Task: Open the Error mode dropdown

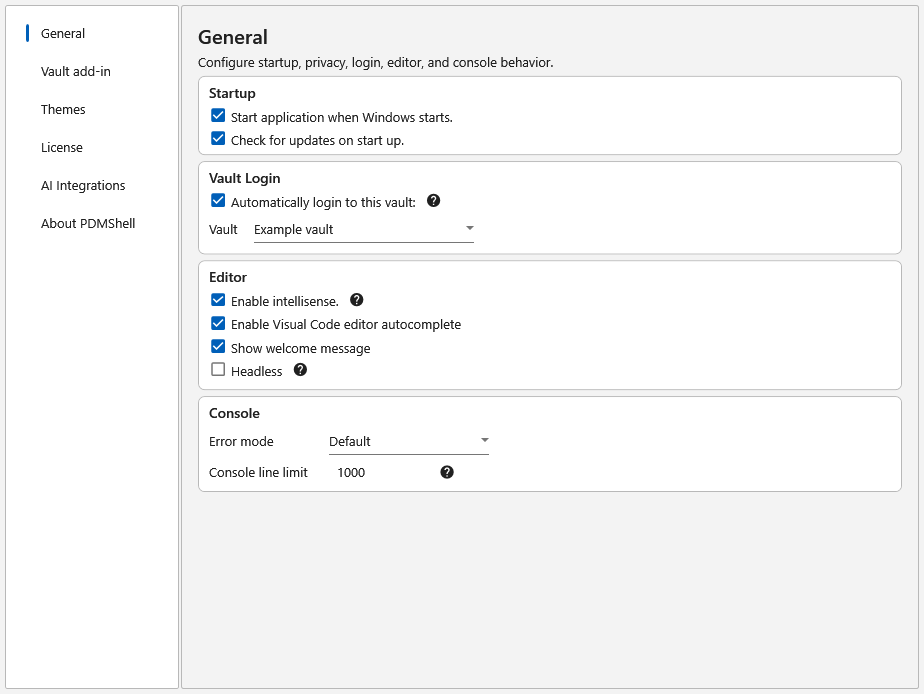Action: click(x=409, y=442)
